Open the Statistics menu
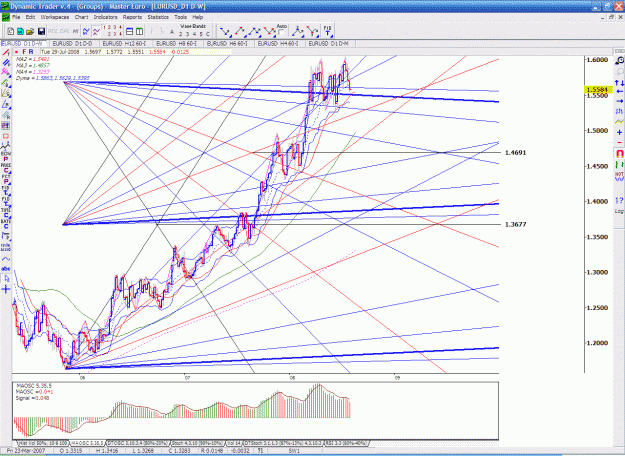This screenshot has width=625, height=456. click(158, 17)
